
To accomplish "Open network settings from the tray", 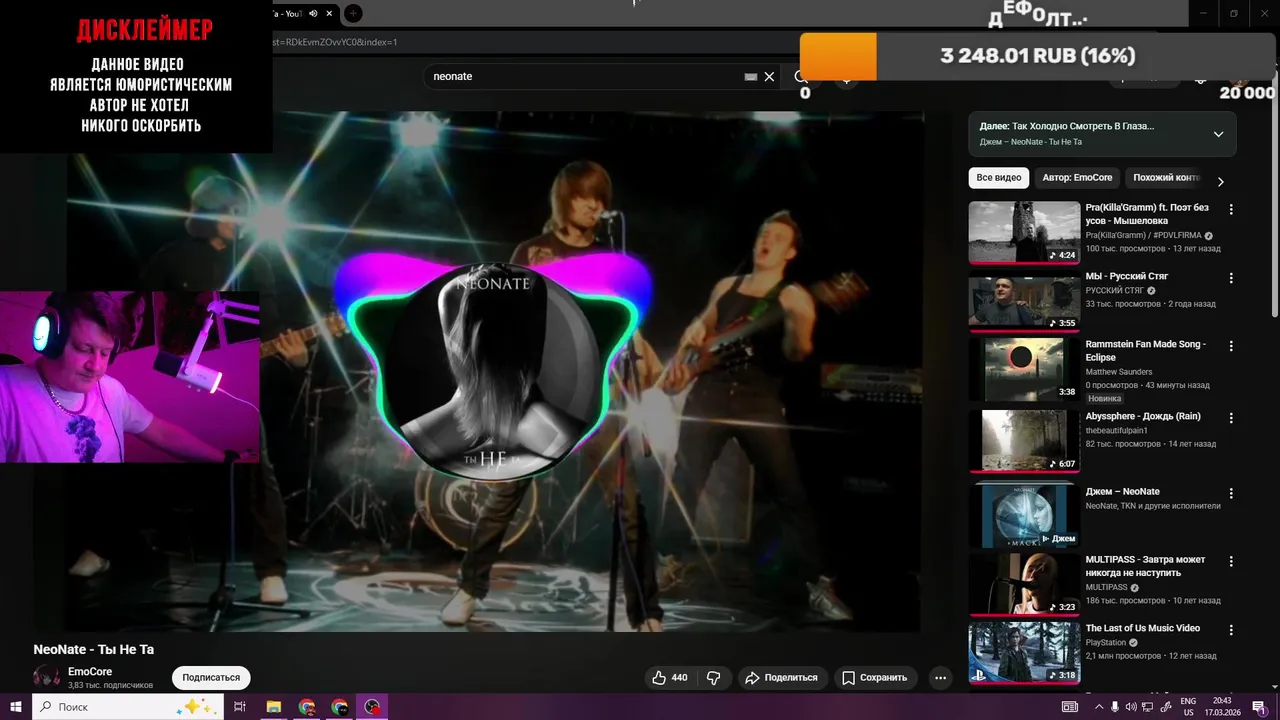I will (x=1148, y=707).
